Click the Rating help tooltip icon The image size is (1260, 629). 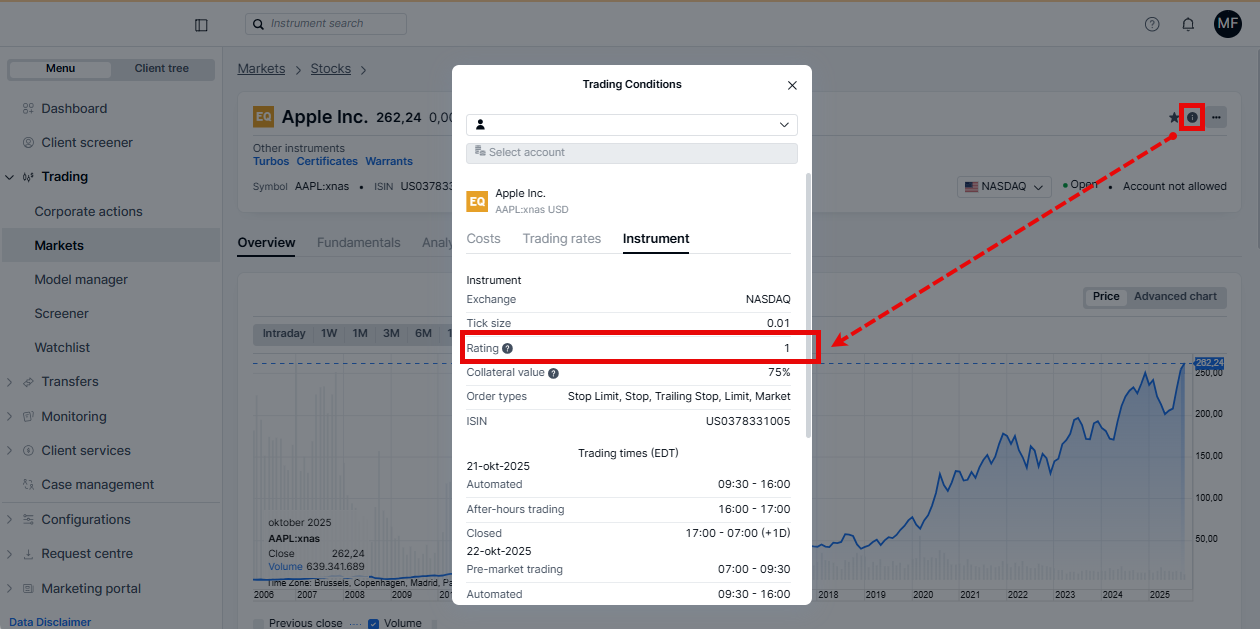pyautogui.click(x=507, y=348)
